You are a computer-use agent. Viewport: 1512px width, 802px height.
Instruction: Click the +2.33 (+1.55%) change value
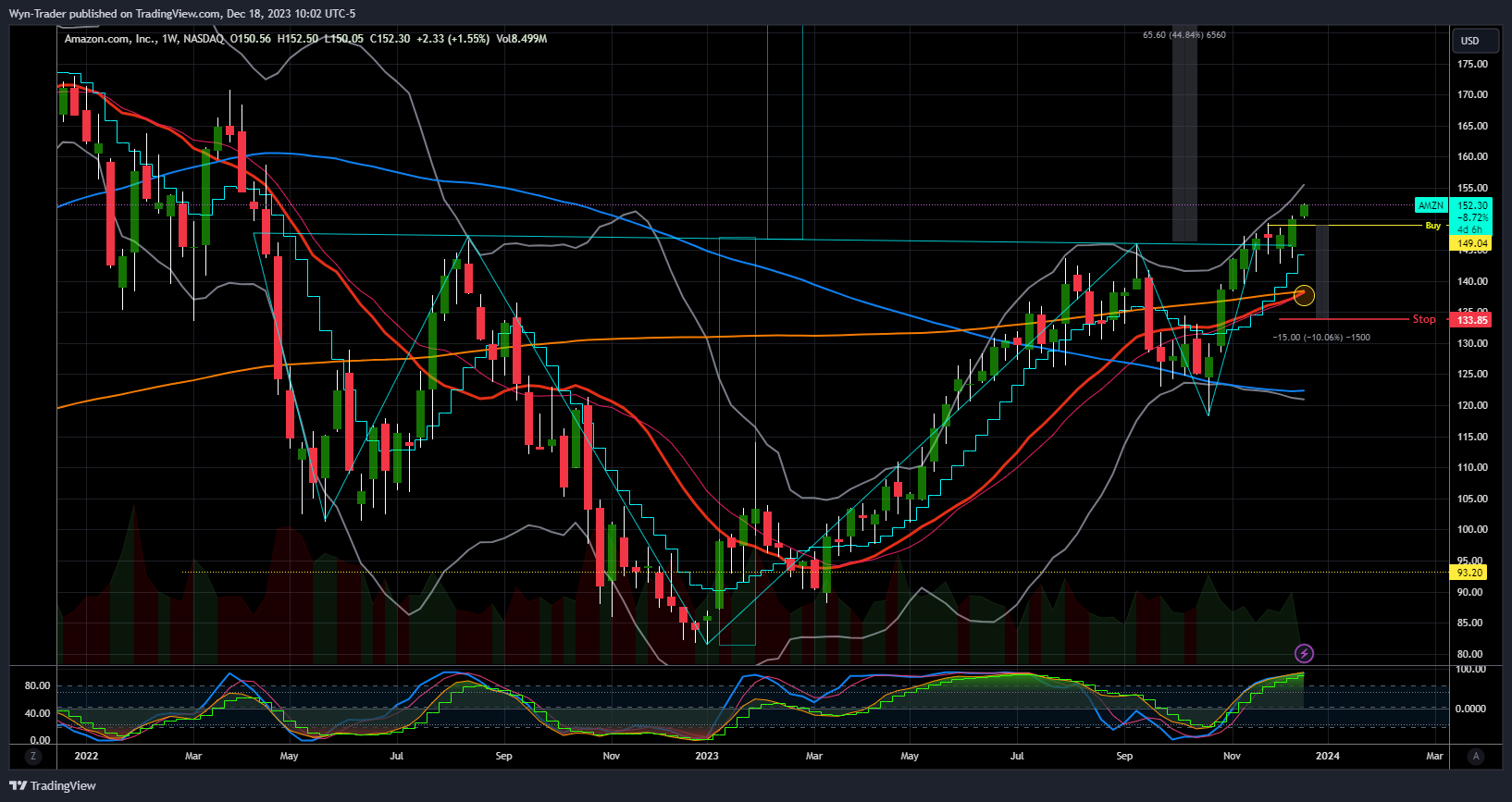coord(452,39)
